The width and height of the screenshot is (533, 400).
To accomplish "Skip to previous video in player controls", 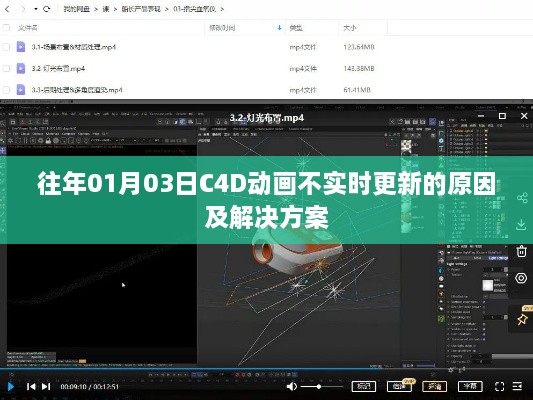I will pos(31,387).
